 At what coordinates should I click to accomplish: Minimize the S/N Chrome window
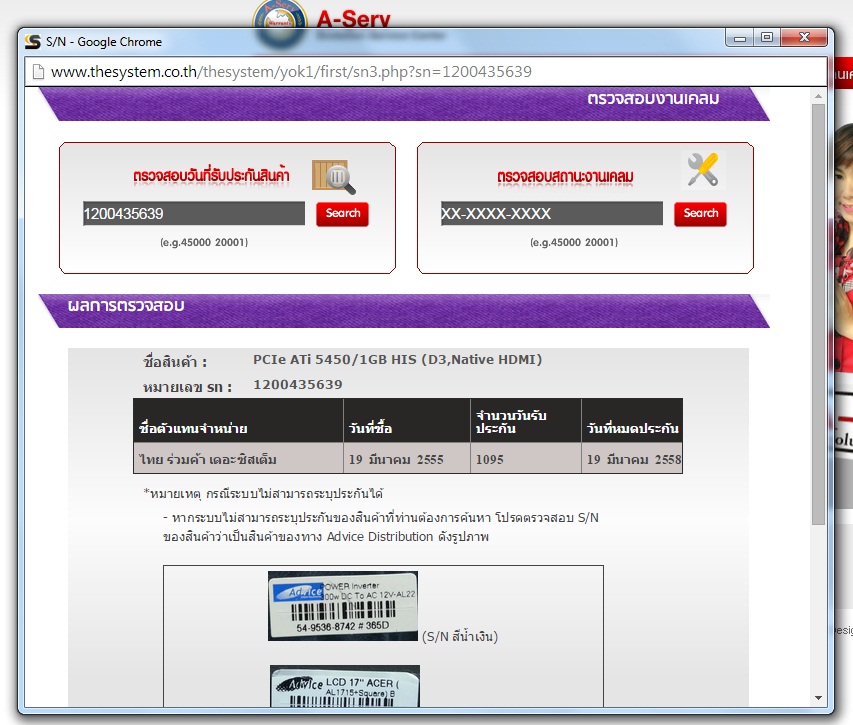coord(739,38)
